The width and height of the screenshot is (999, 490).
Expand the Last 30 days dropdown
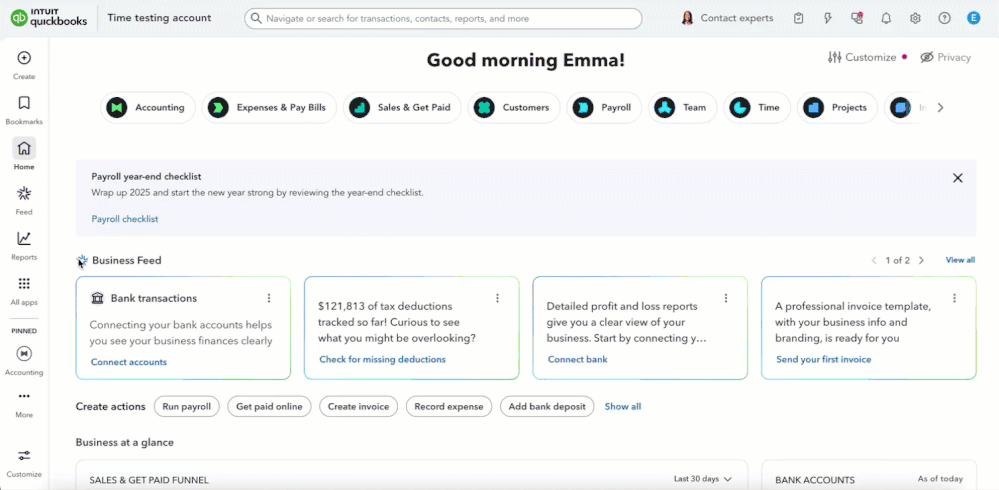point(703,479)
